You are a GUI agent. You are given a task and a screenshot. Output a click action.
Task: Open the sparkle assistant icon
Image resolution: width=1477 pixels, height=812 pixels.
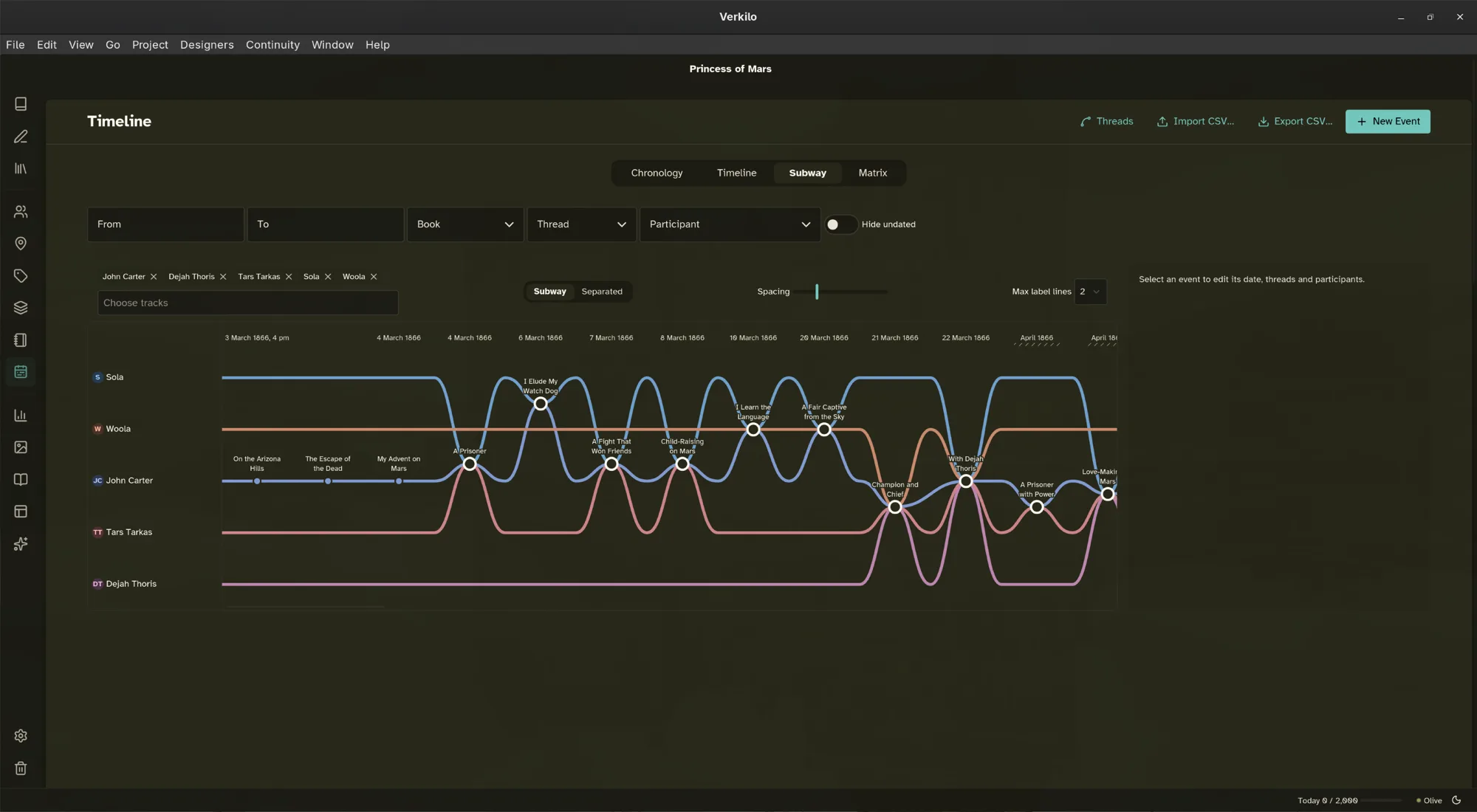click(x=21, y=544)
